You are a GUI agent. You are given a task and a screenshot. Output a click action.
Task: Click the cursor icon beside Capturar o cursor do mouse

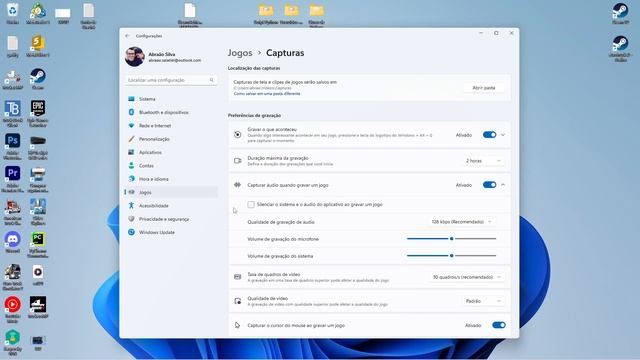click(238, 325)
